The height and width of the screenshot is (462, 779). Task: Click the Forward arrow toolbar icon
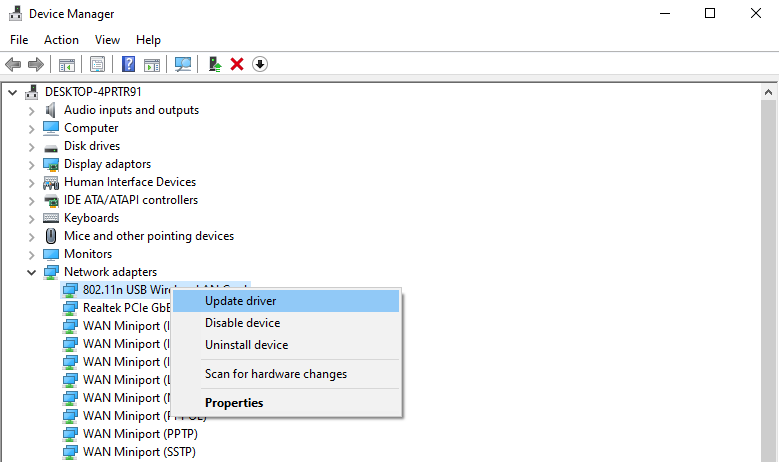[36, 64]
